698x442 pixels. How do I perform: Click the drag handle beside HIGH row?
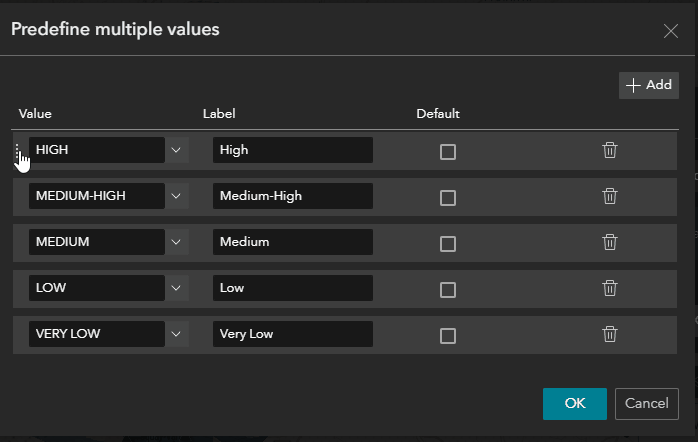coord(18,150)
